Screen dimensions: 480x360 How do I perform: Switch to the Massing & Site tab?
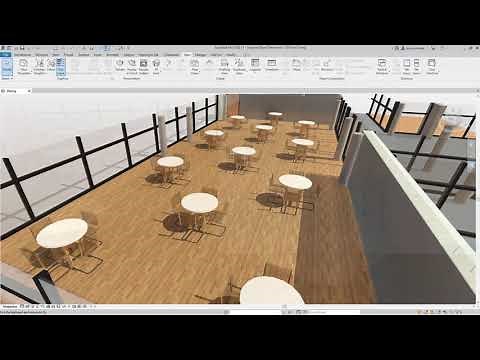coord(149,54)
